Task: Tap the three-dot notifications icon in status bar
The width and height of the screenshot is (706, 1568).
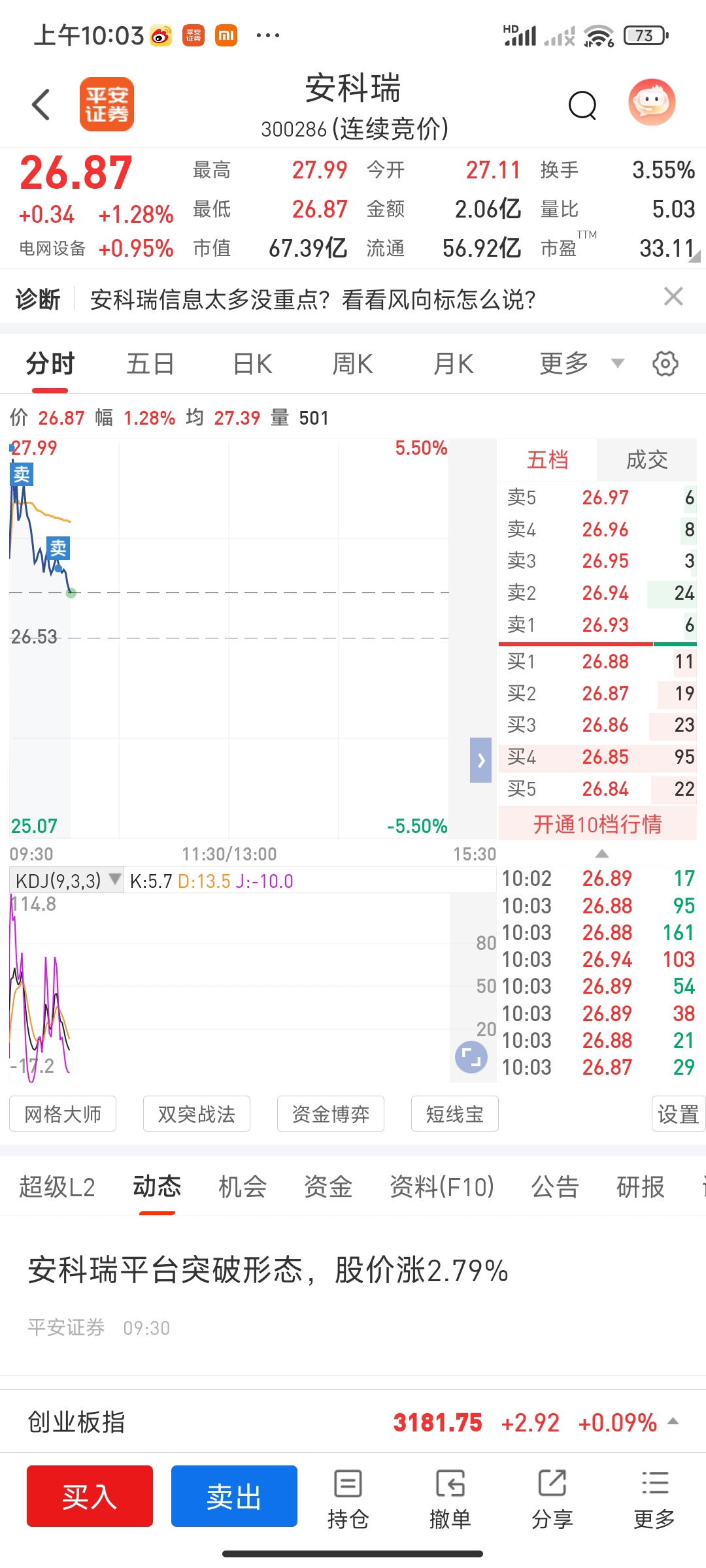Action: (268, 35)
